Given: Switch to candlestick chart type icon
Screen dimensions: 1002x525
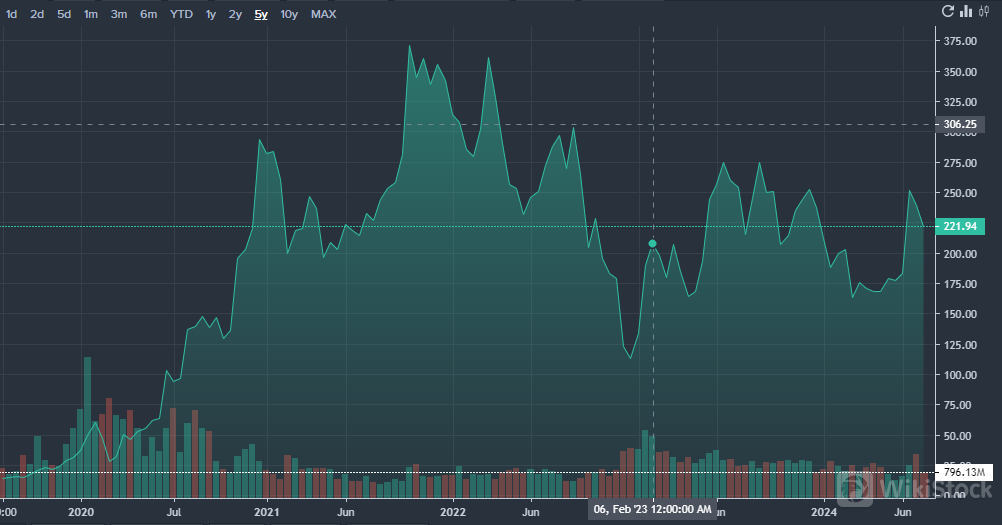Looking at the screenshot, I should click(x=985, y=12).
